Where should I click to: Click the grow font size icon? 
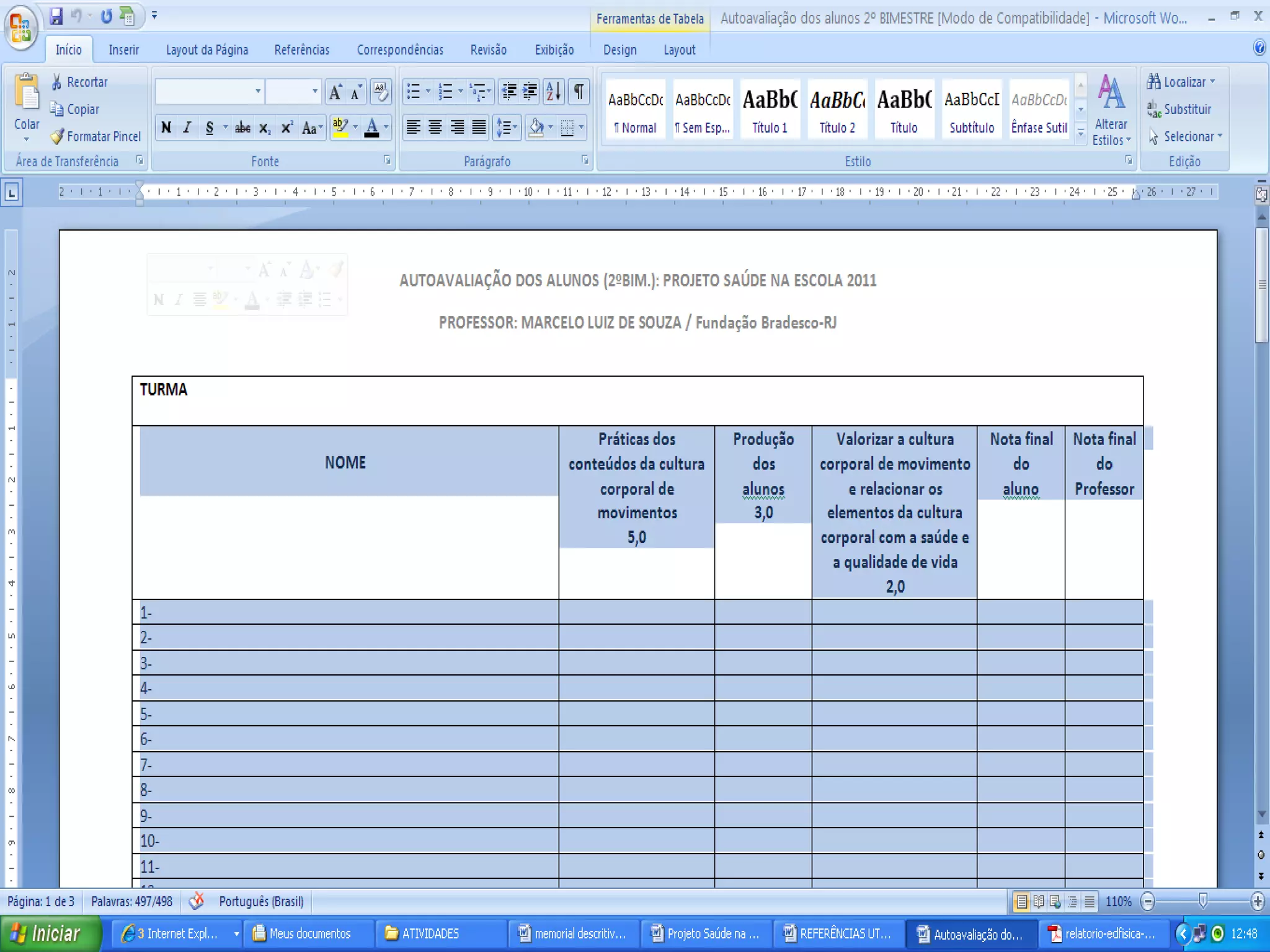pos(335,92)
